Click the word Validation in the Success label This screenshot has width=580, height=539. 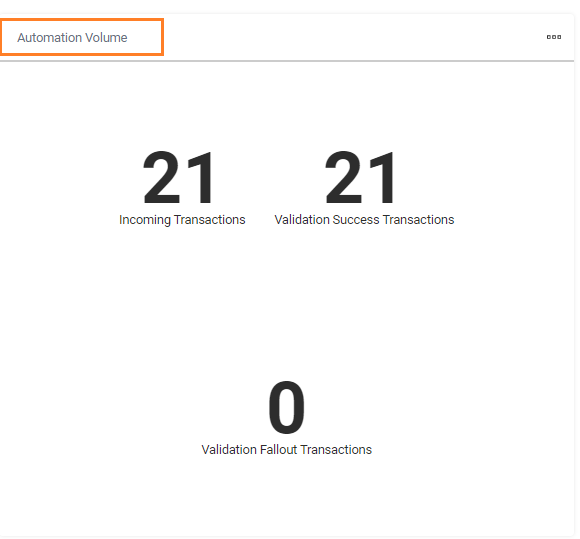(302, 220)
